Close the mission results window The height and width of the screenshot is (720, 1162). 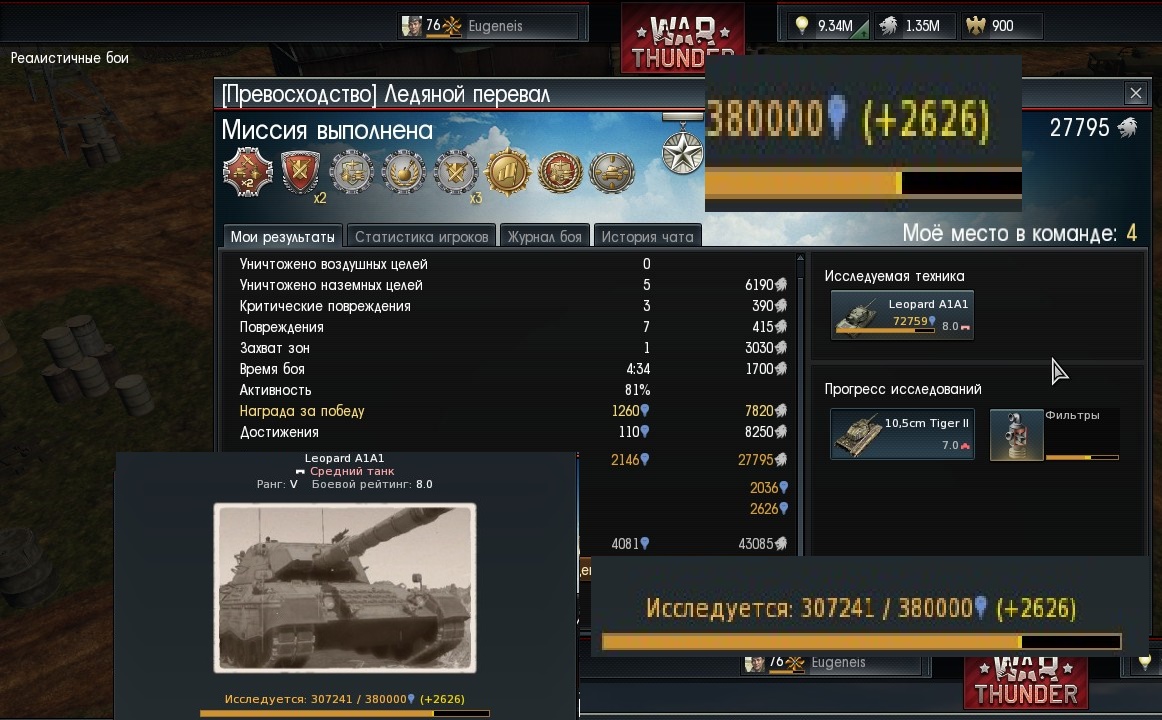pyautogui.click(x=1135, y=93)
